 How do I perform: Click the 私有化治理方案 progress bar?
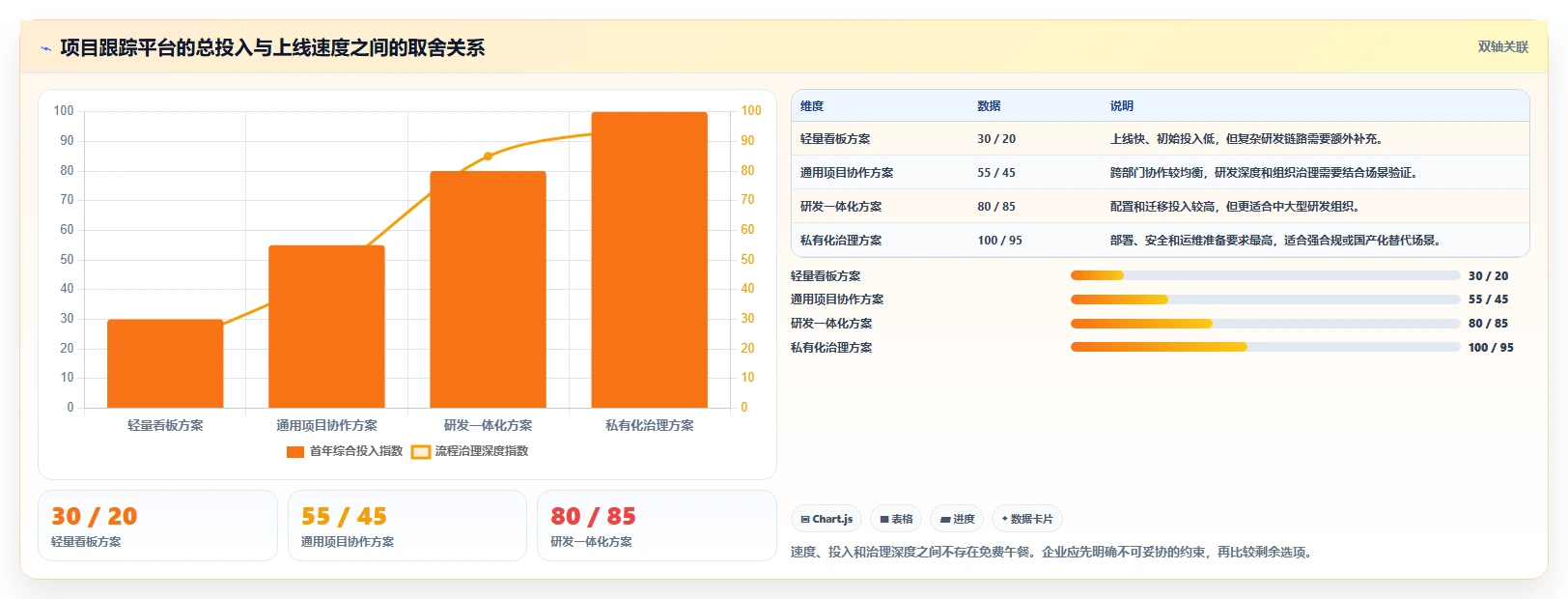click(1265, 347)
